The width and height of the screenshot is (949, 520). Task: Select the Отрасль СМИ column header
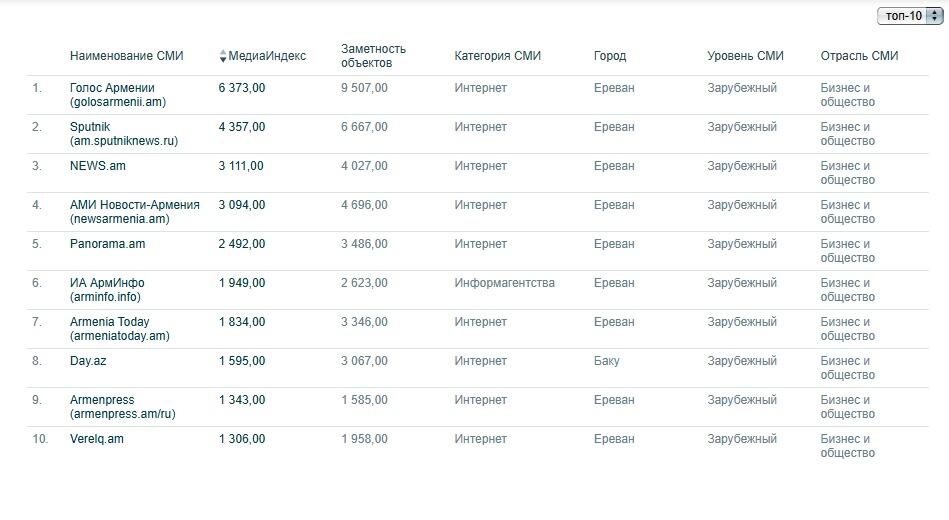coord(859,56)
